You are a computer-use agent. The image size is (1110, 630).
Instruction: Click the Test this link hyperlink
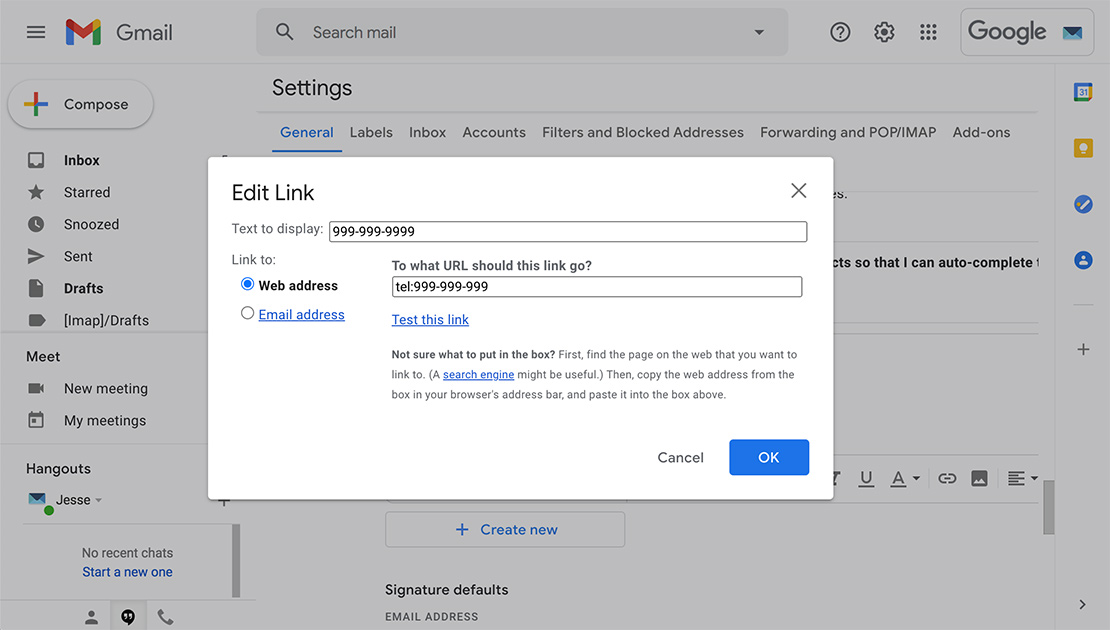pos(430,319)
